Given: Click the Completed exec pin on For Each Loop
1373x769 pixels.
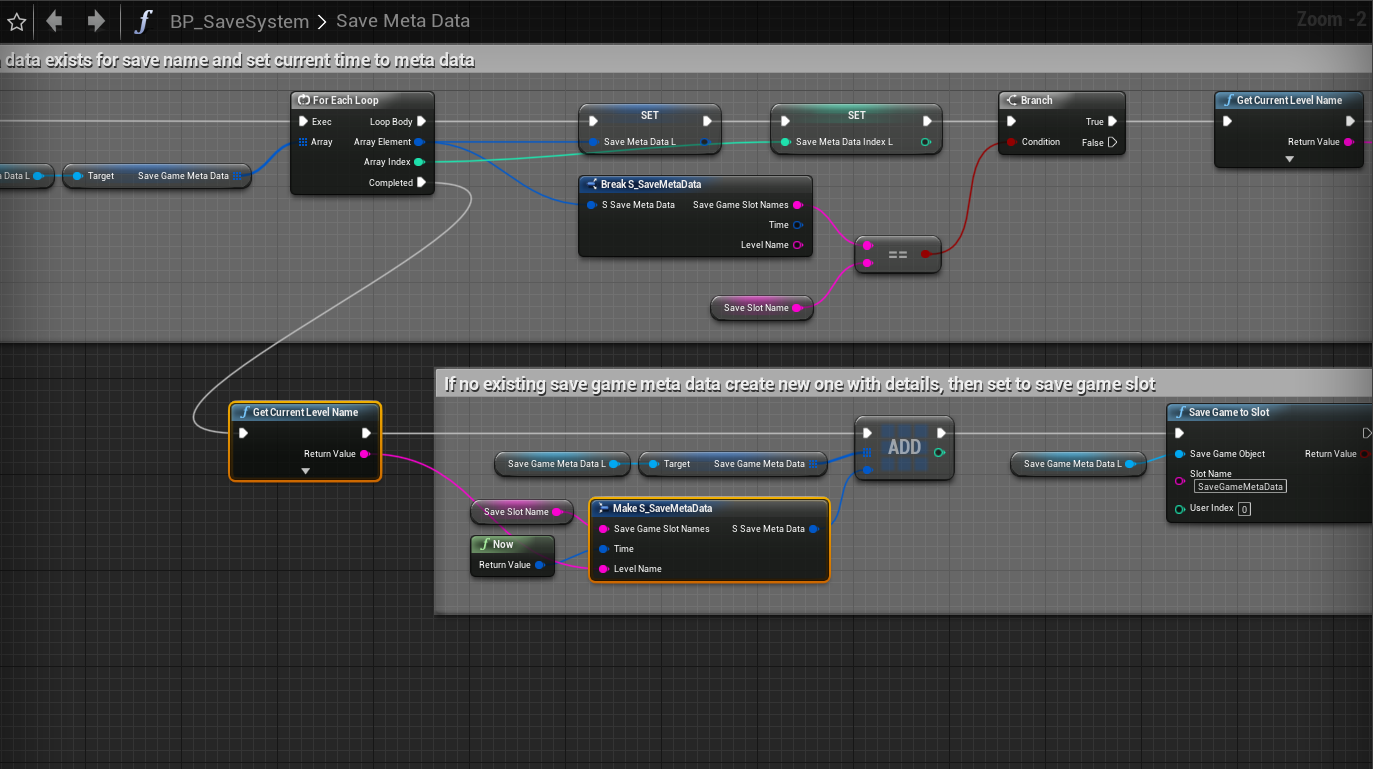Looking at the screenshot, I should click(422, 183).
